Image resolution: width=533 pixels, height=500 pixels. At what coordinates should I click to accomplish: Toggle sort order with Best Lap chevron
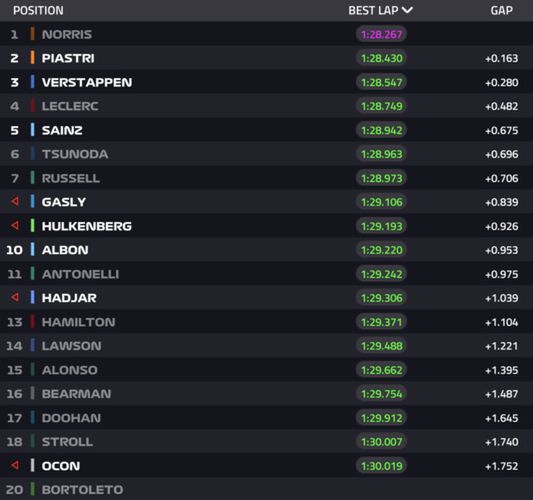(x=407, y=10)
